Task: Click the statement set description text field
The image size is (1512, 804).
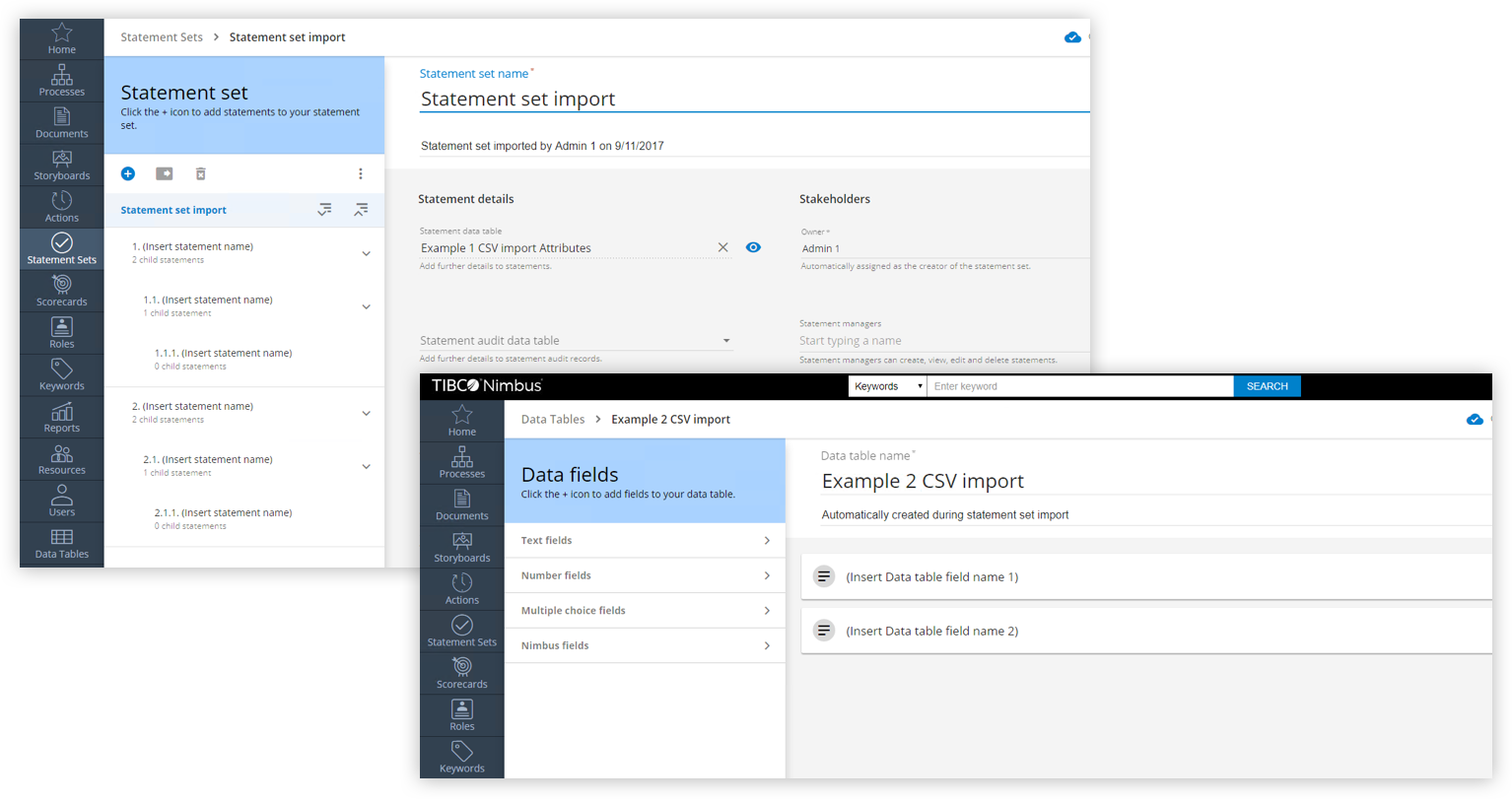Action: point(754,146)
